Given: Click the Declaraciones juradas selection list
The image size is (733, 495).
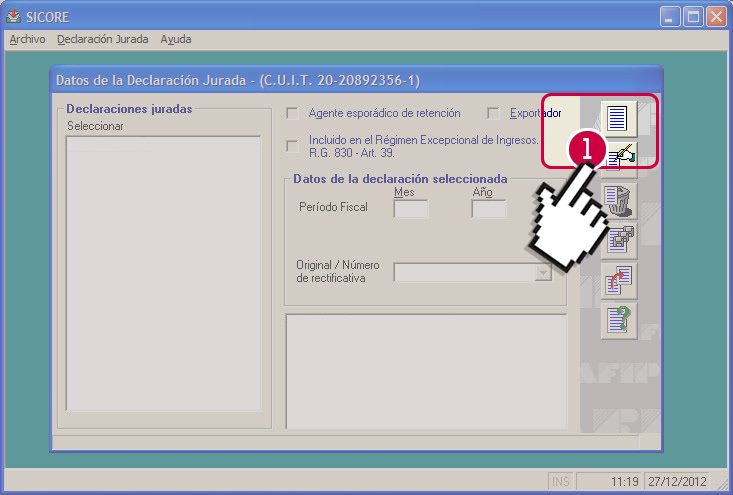Looking at the screenshot, I should point(163,273).
